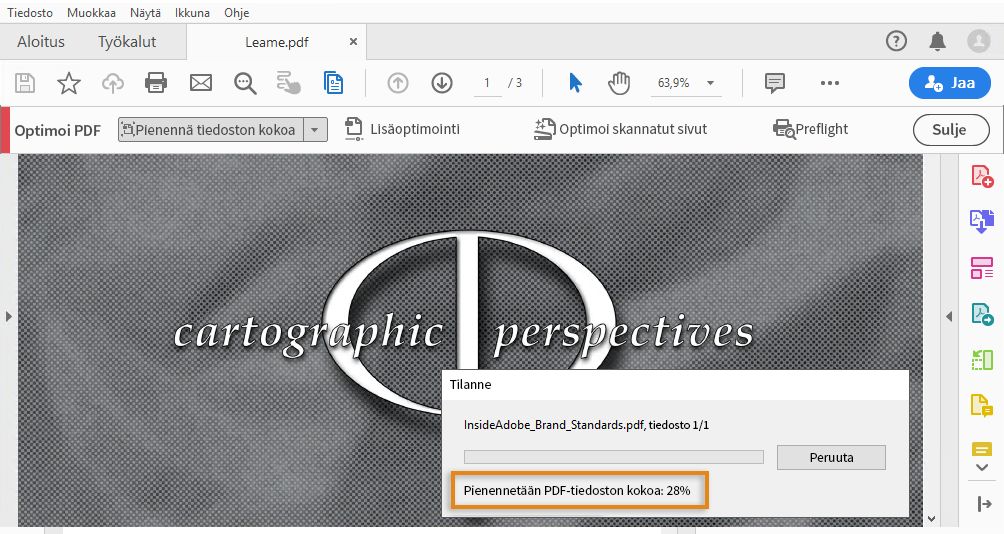Click the fill and sign toolbar icon
Screen dimensions: 1004x534
[289, 83]
